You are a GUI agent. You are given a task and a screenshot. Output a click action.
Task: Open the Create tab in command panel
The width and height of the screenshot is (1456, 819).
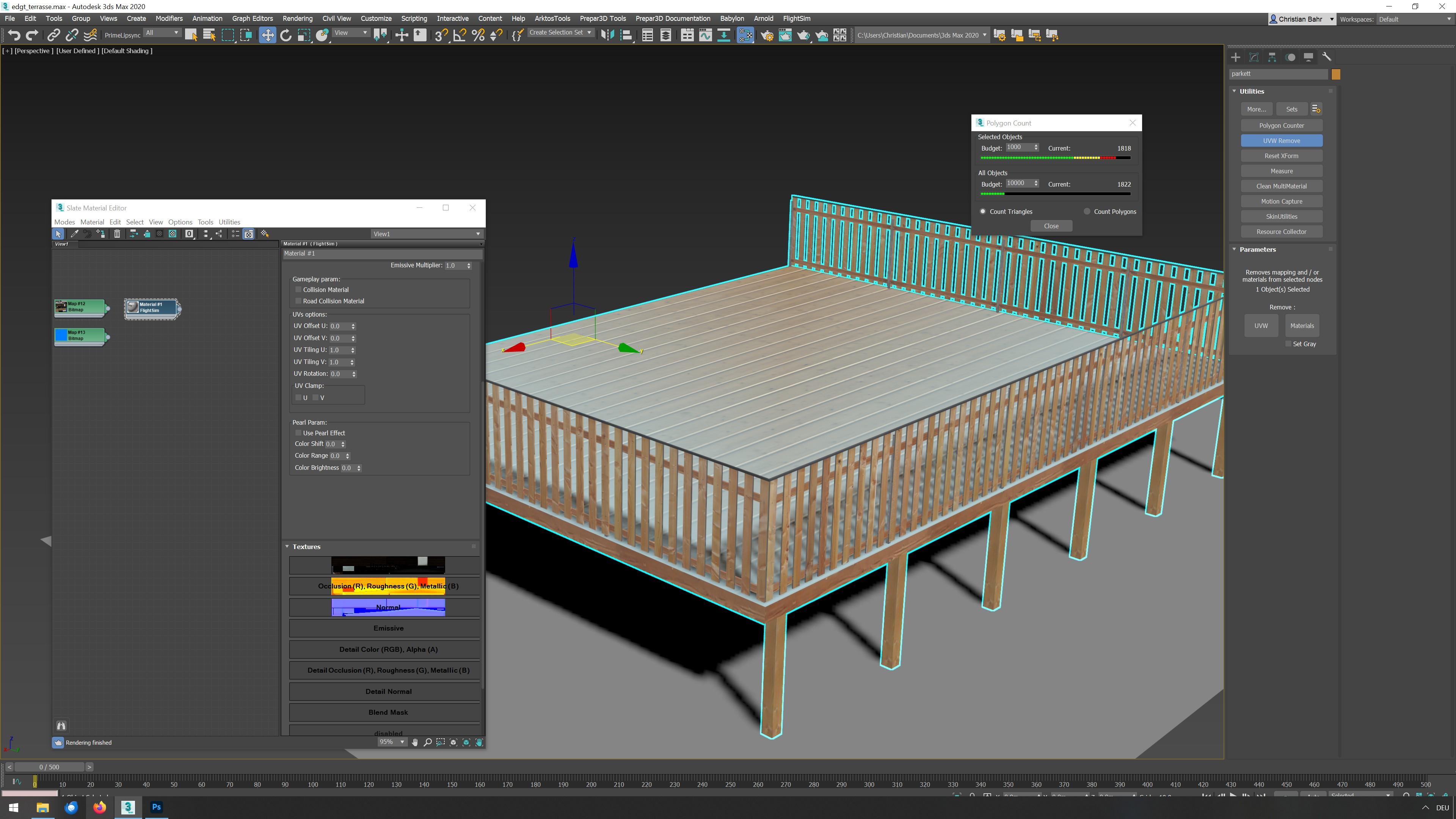coord(1236,57)
